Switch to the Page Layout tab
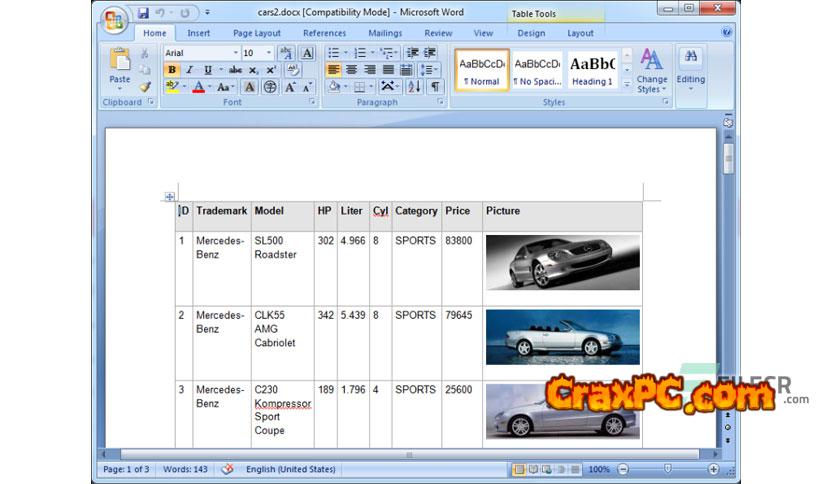Screen dimensions: 836x484 257,33
